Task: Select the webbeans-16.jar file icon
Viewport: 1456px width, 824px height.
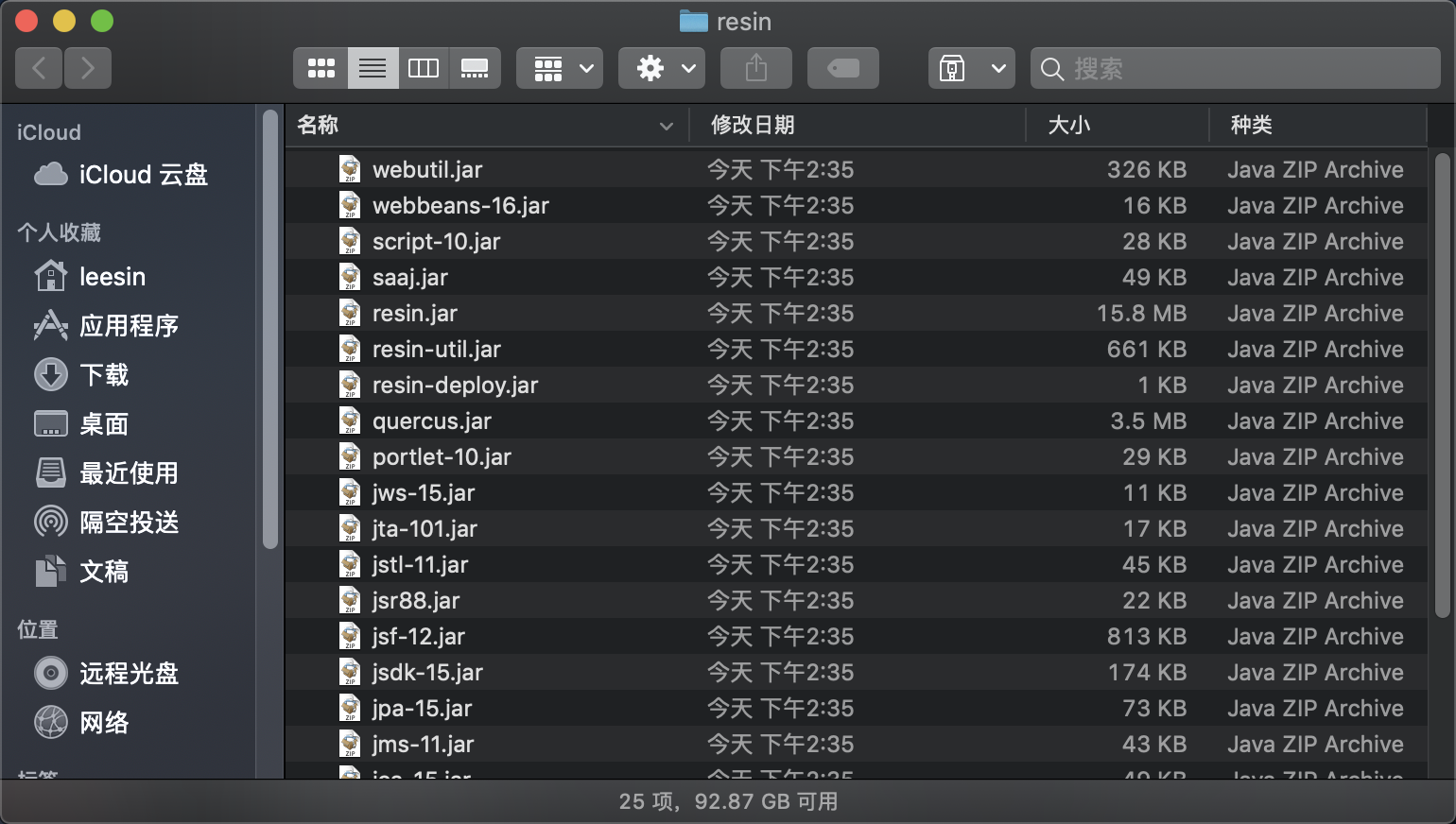Action: [350, 205]
